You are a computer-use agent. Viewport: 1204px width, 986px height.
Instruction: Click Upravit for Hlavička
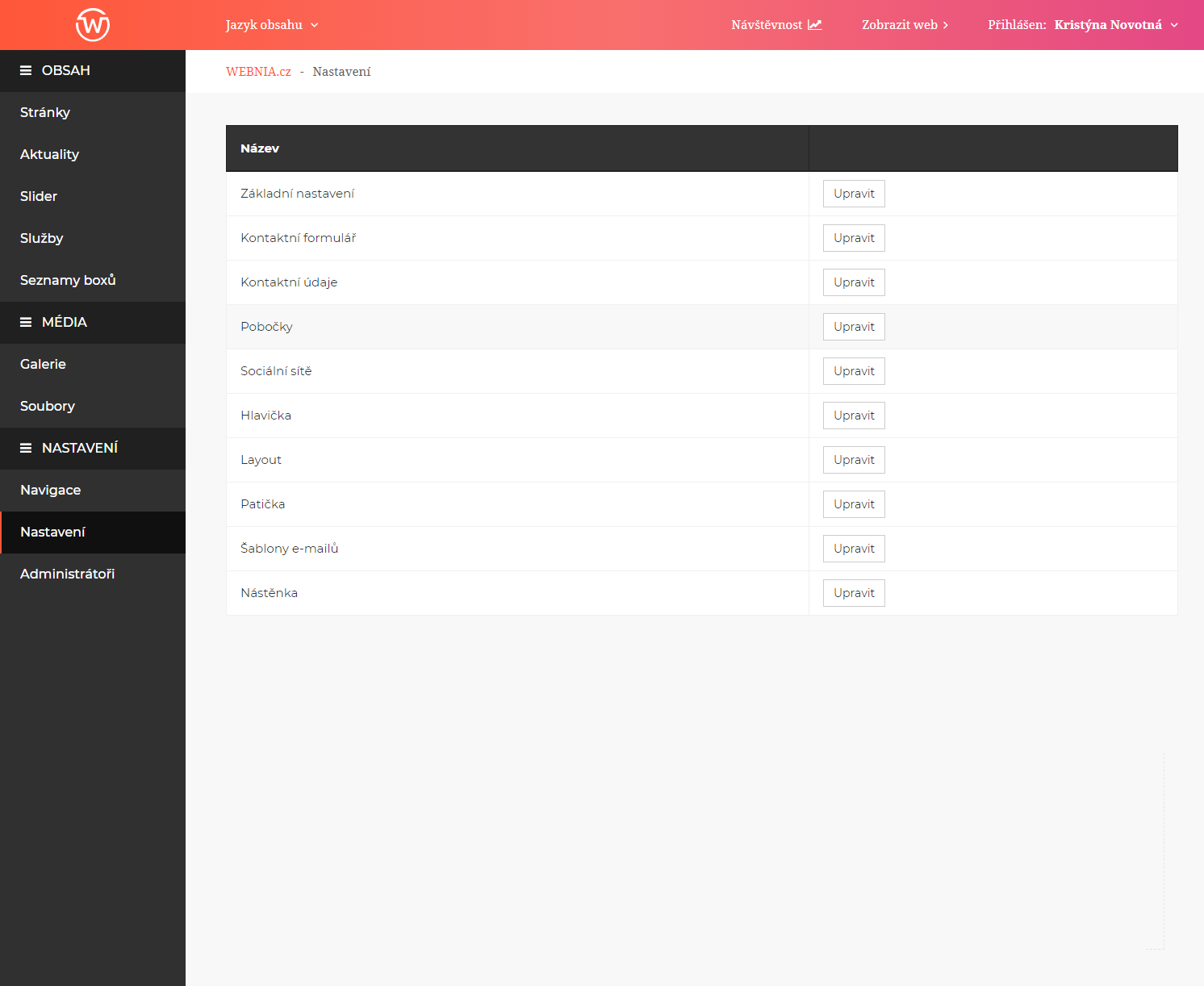pos(854,416)
